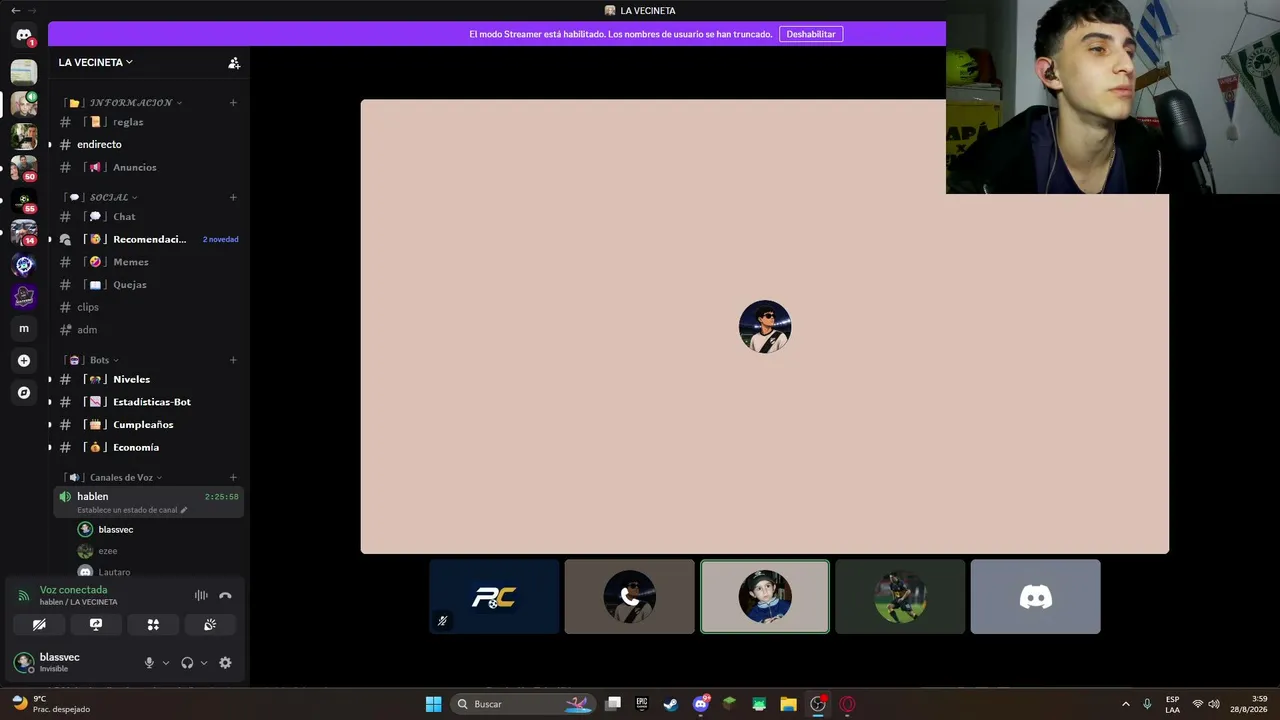Screen dimensions: 1280x720
Task: Open Discord direct messages home icon
Action: (24, 36)
